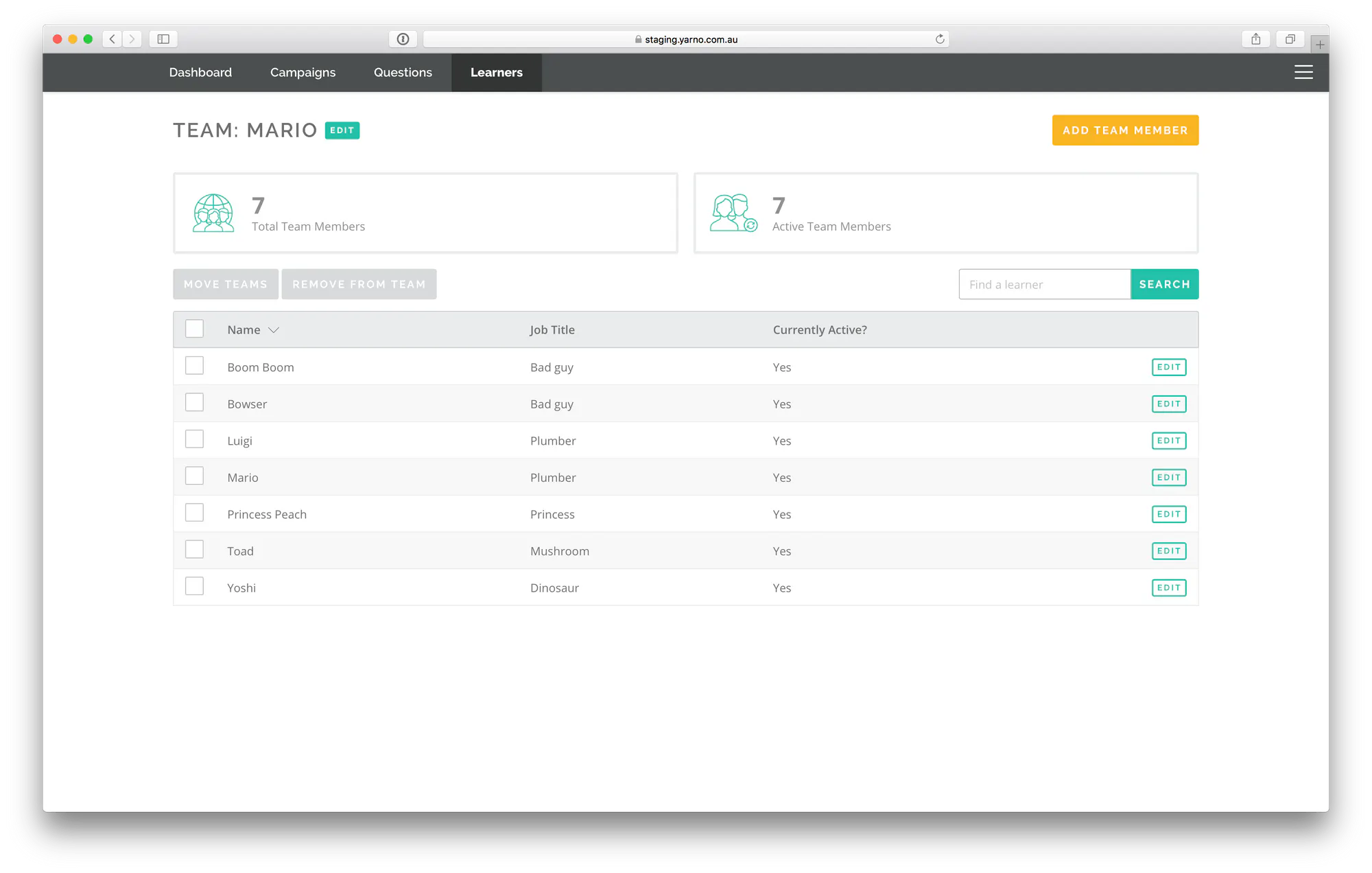1372x873 pixels.
Task: Click the teal Search button
Action: (x=1164, y=284)
